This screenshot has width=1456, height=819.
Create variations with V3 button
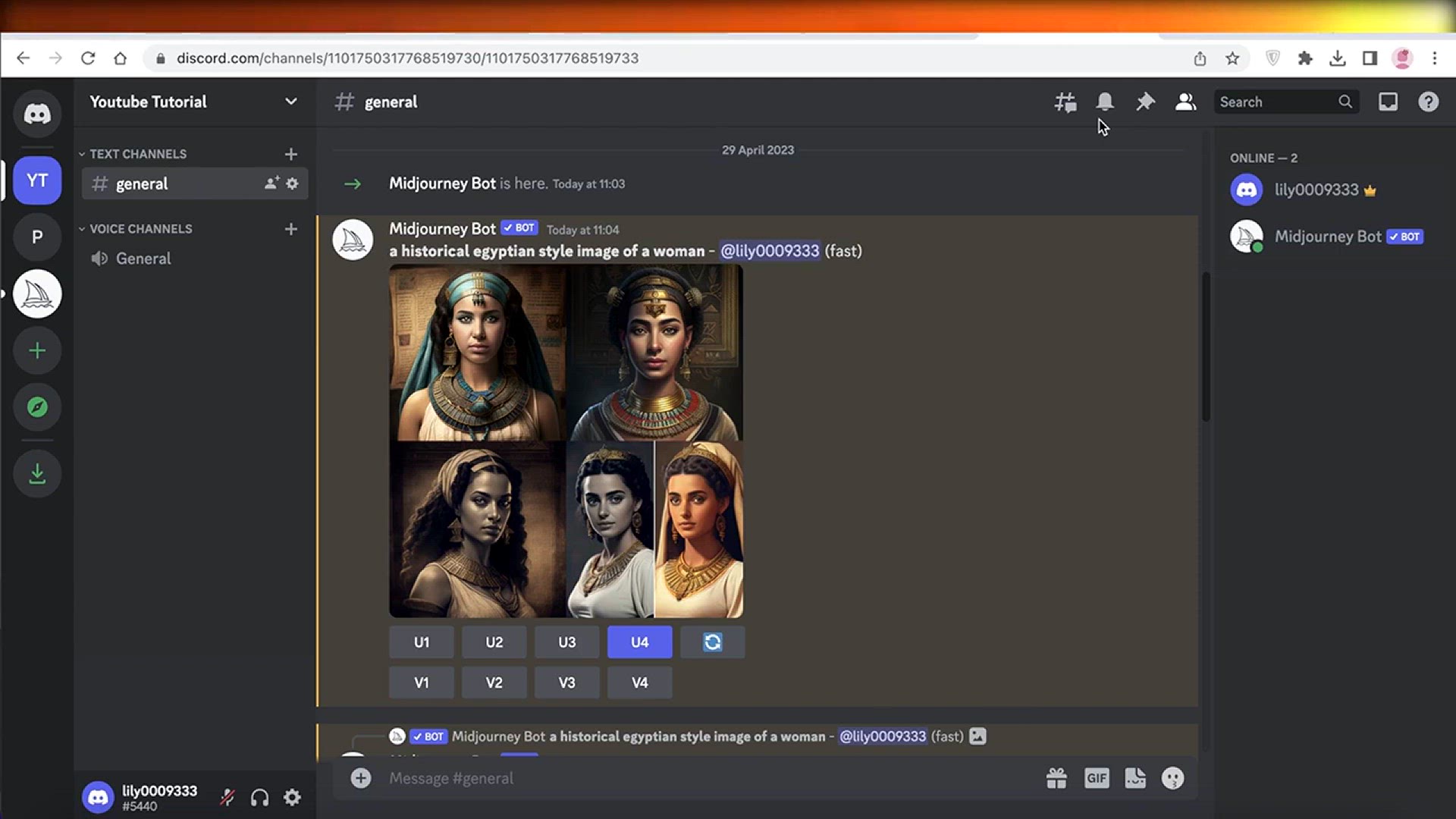tap(567, 682)
